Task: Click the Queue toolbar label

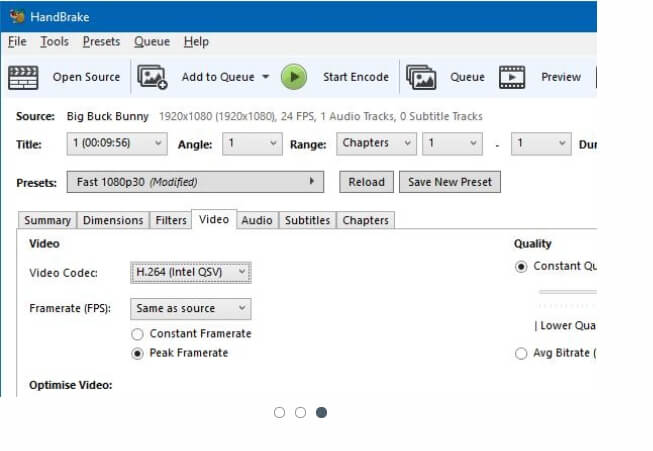Action: [x=467, y=77]
